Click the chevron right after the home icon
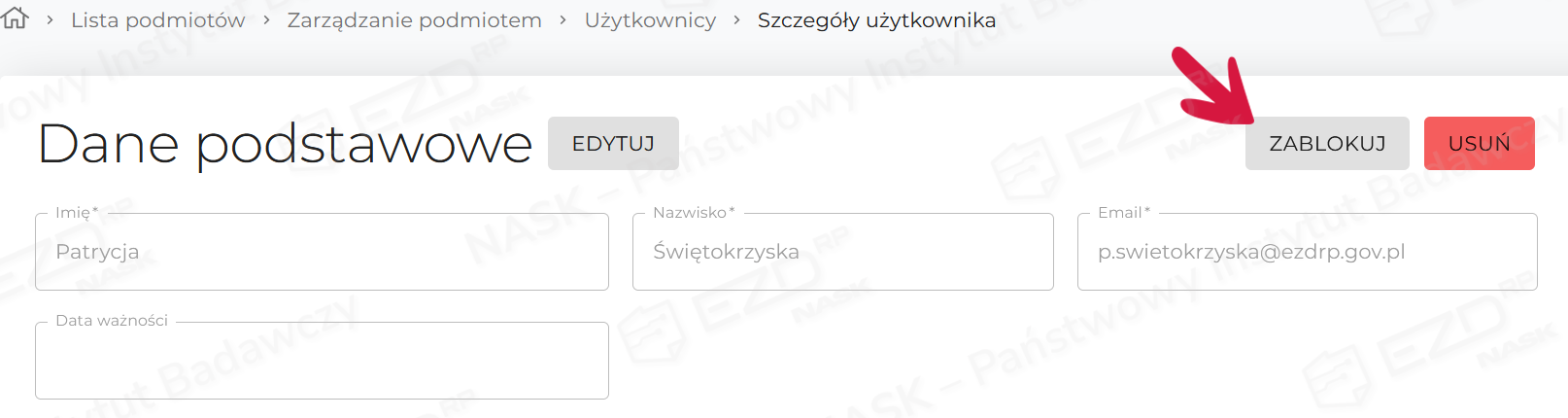Image resolution: width=1568 pixels, height=418 pixels. [50, 20]
